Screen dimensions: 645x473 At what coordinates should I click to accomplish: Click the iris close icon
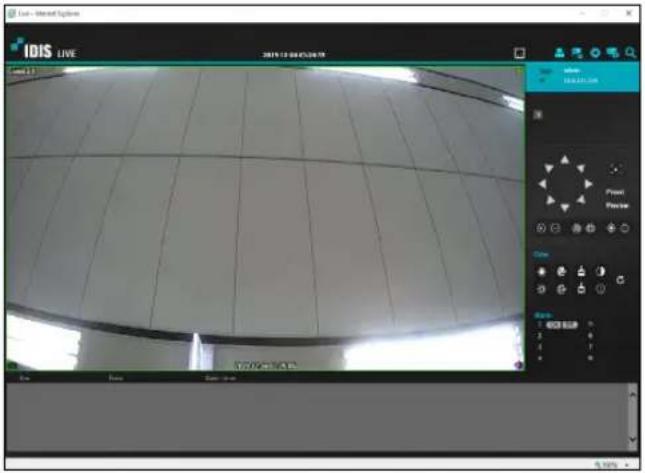point(625,228)
